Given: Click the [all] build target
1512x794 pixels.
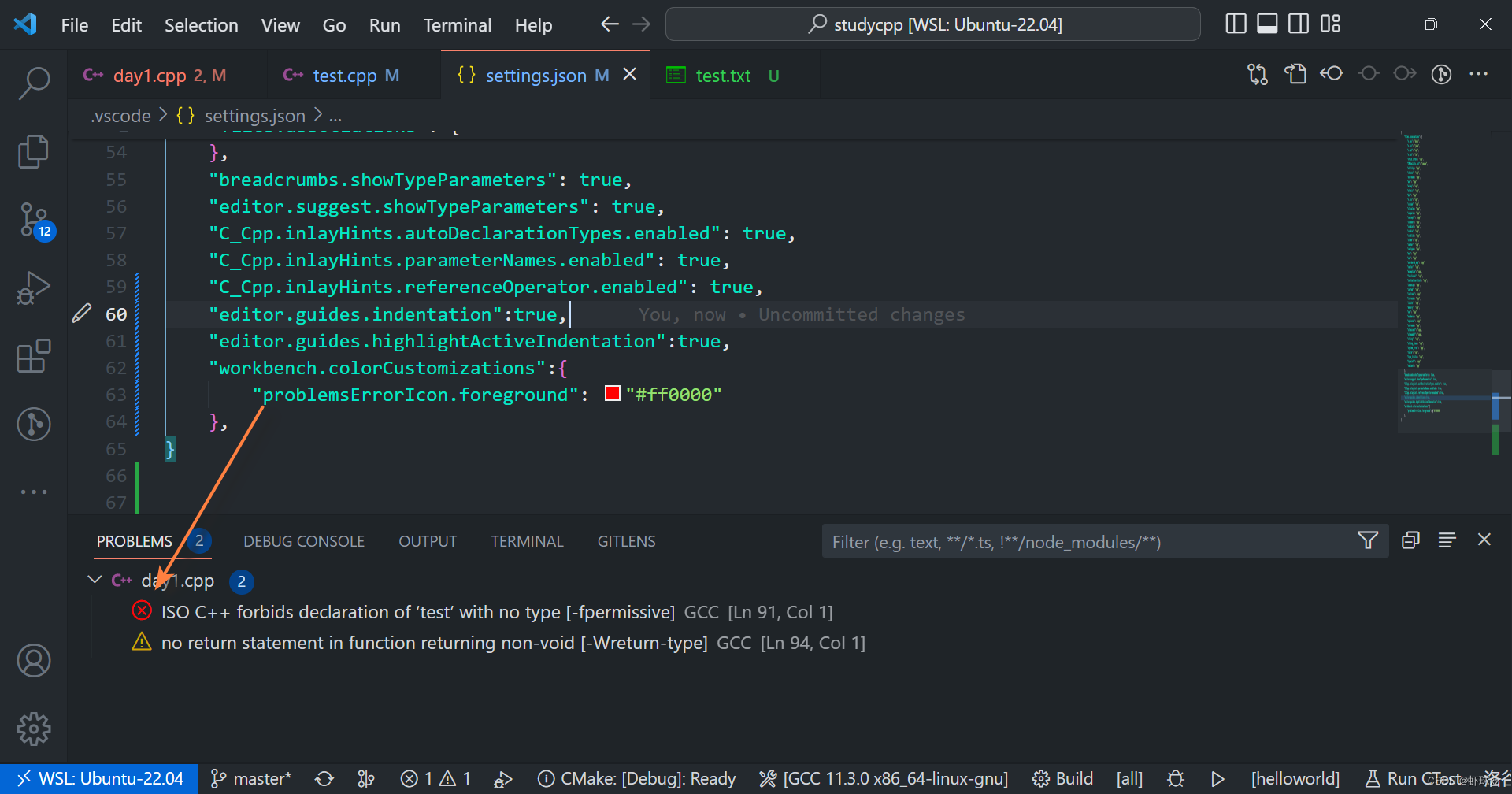Looking at the screenshot, I should (x=1129, y=779).
